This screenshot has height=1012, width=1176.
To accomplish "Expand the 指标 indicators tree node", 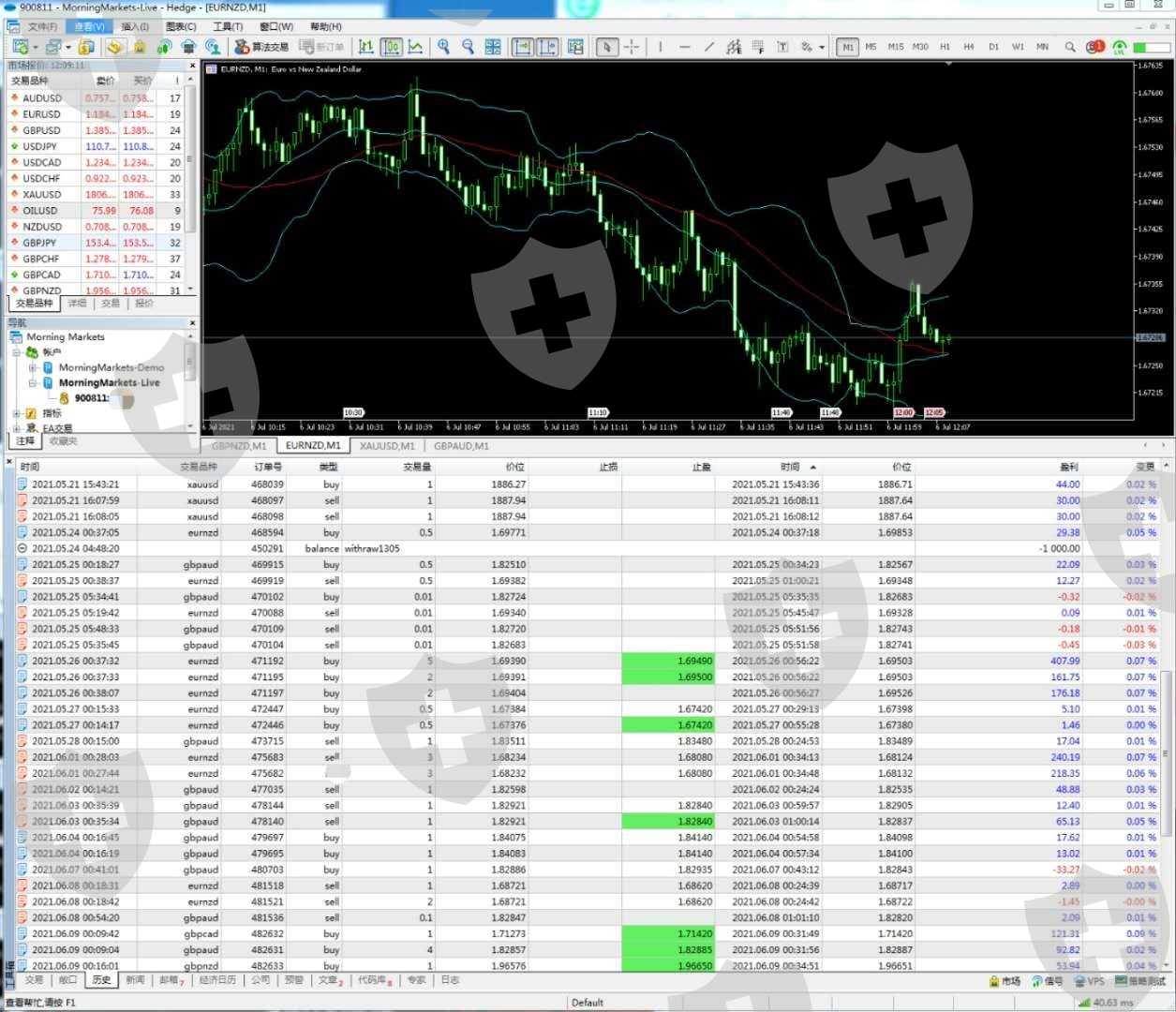I will pyautogui.click(x=17, y=413).
